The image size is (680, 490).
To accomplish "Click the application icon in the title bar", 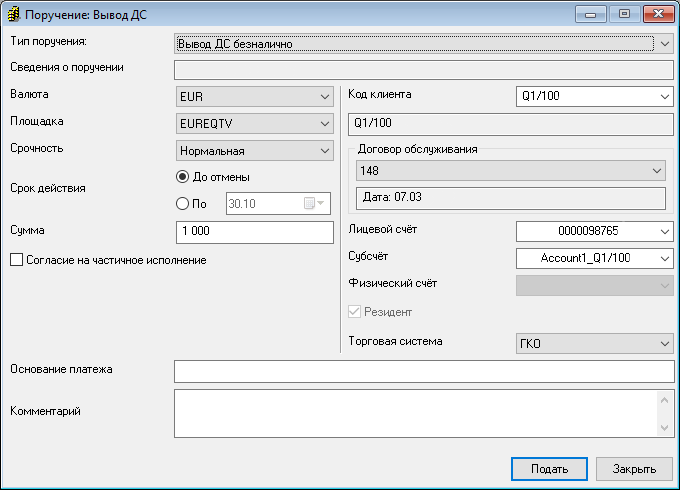I will coord(13,14).
